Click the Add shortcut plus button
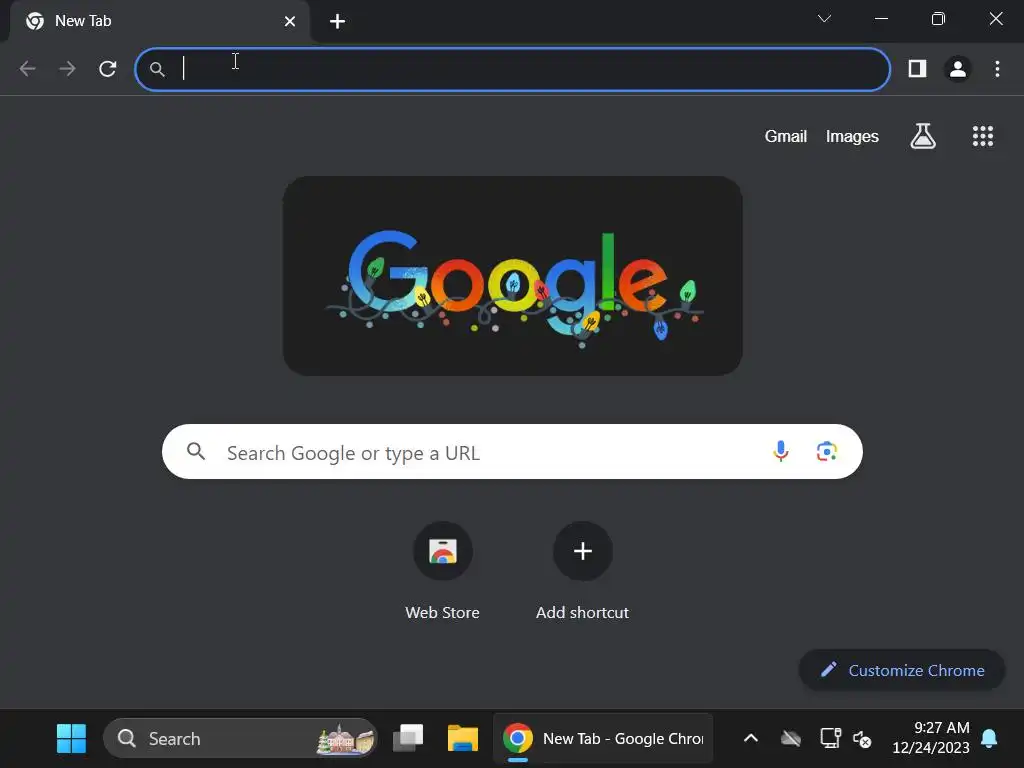The height and width of the screenshot is (768, 1024). tap(583, 551)
